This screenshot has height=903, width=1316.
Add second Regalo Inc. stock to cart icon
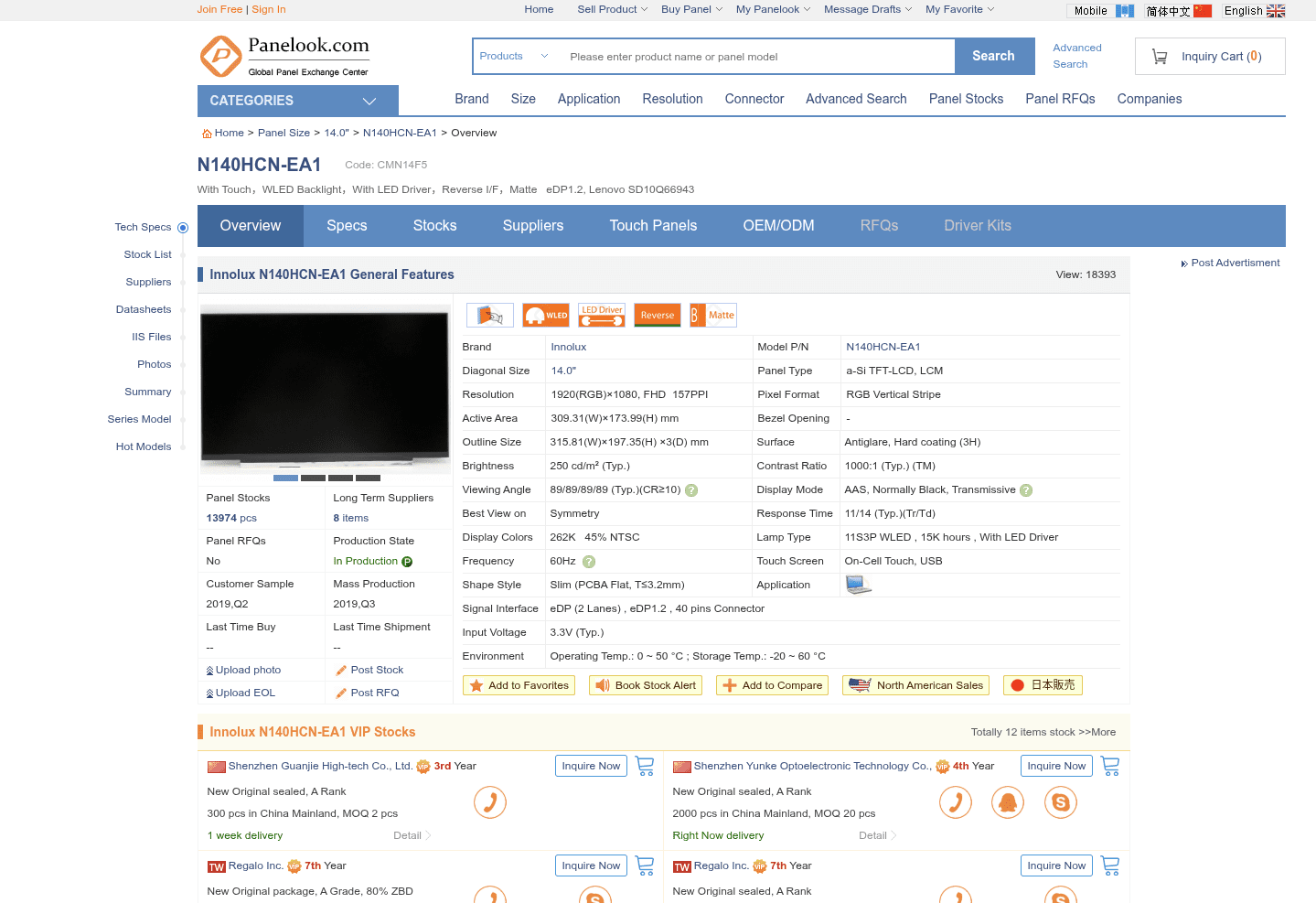point(1110,865)
